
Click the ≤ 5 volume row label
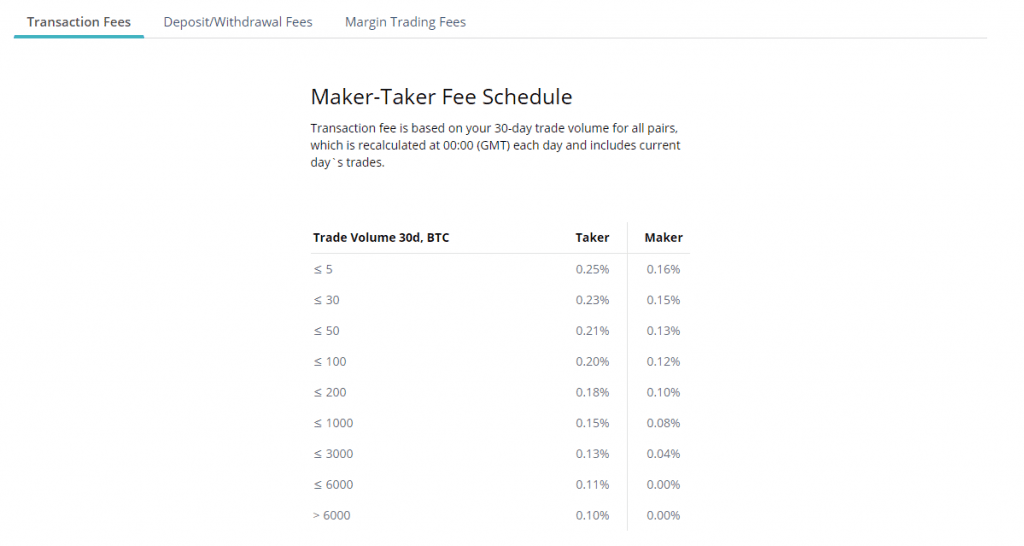[x=322, y=270]
